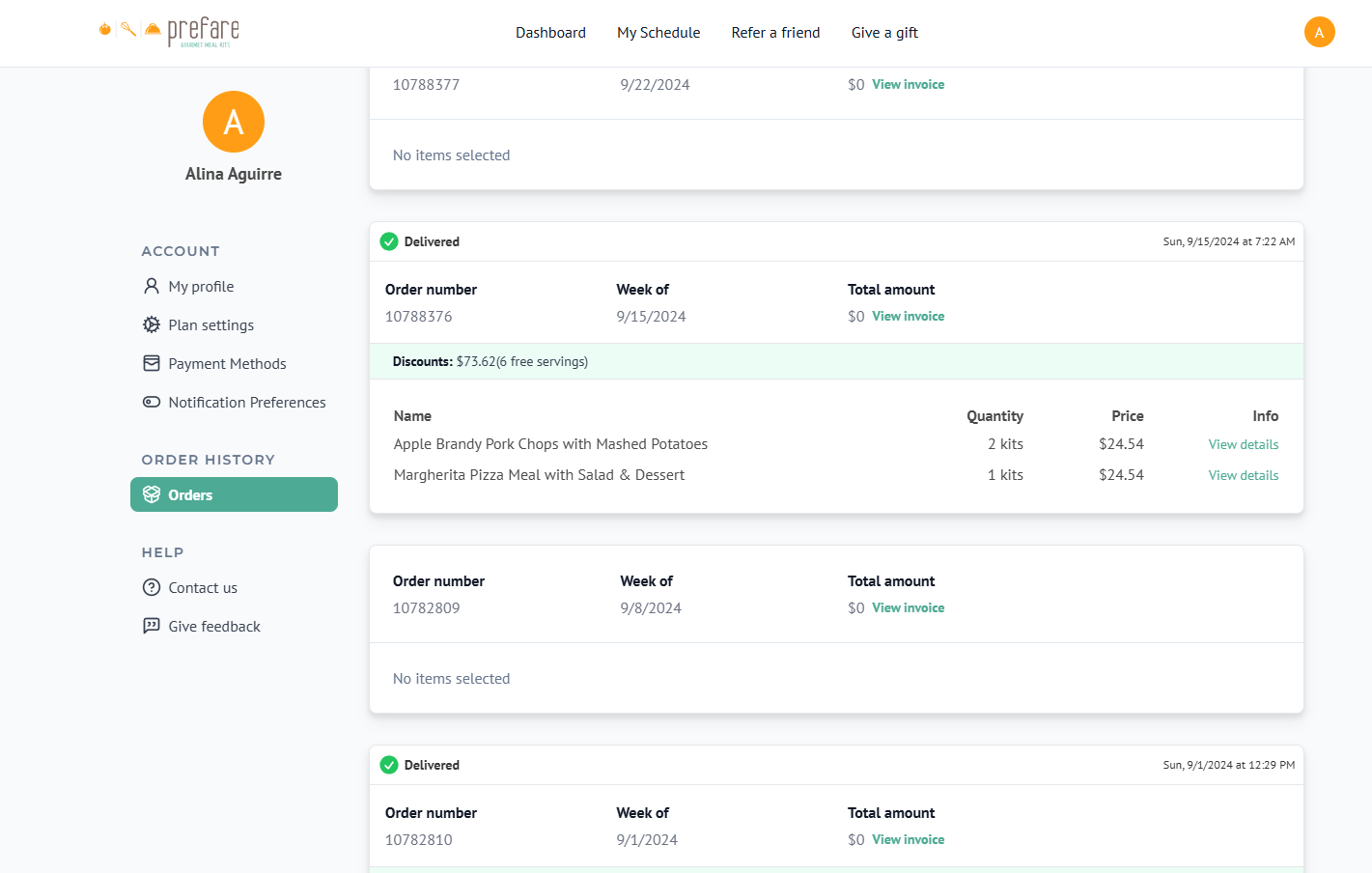1372x873 pixels.
Task: Open the Refer a friend page
Action: point(775,32)
